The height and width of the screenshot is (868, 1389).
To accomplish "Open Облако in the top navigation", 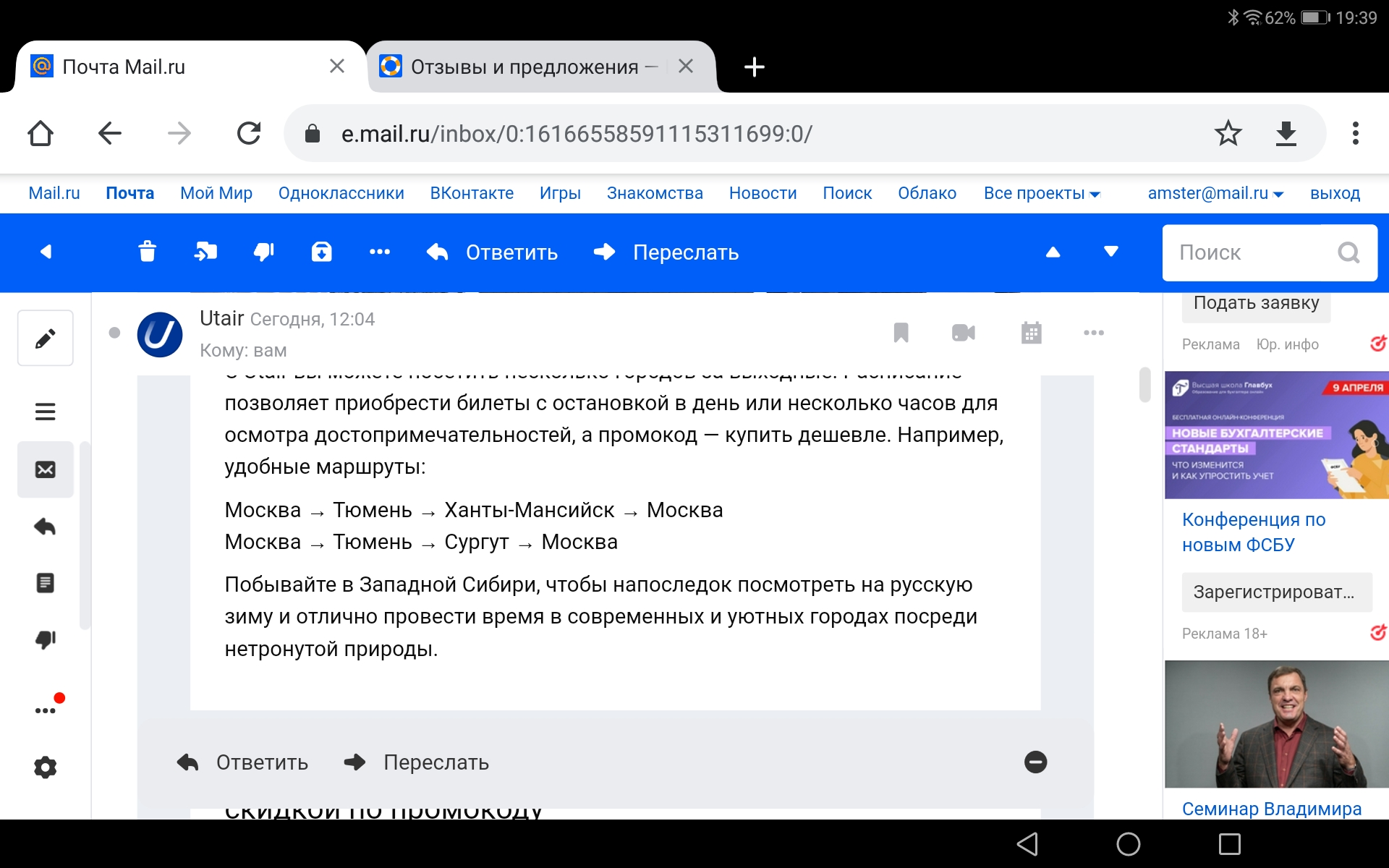I will point(927,193).
